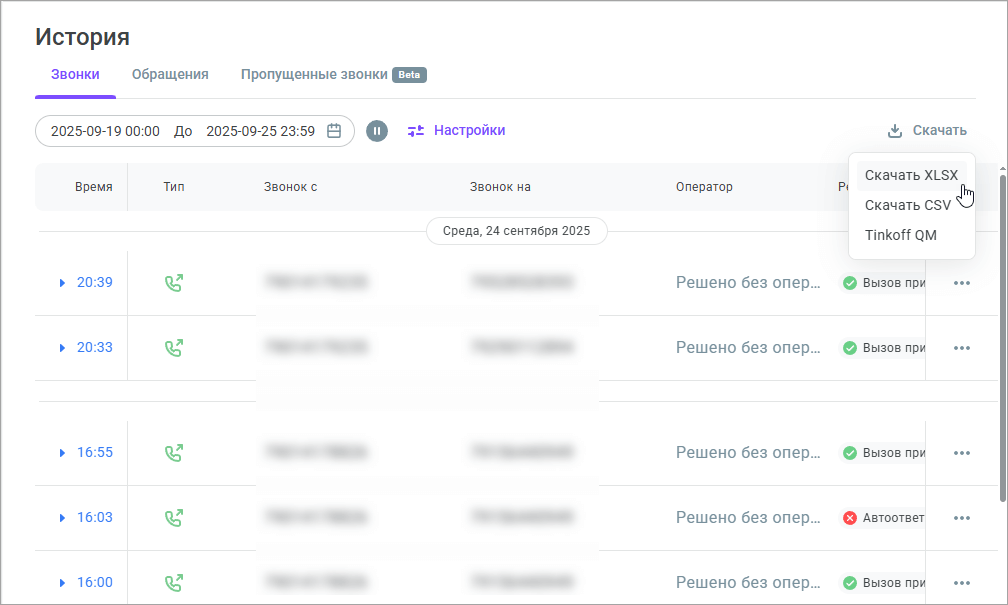This screenshot has height=605, width=1008.
Task: Open three-dots menu for 16:03 call
Action: pos(962,518)
